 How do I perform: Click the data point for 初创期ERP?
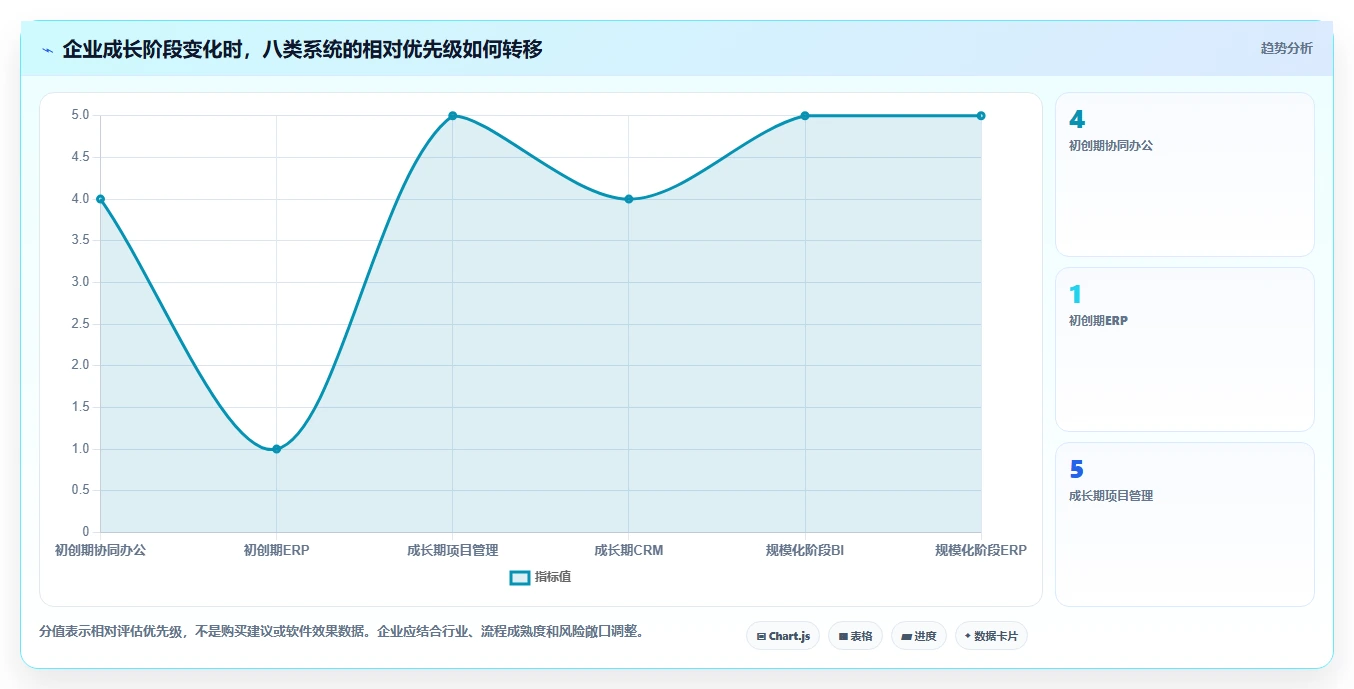click(277, 449)
